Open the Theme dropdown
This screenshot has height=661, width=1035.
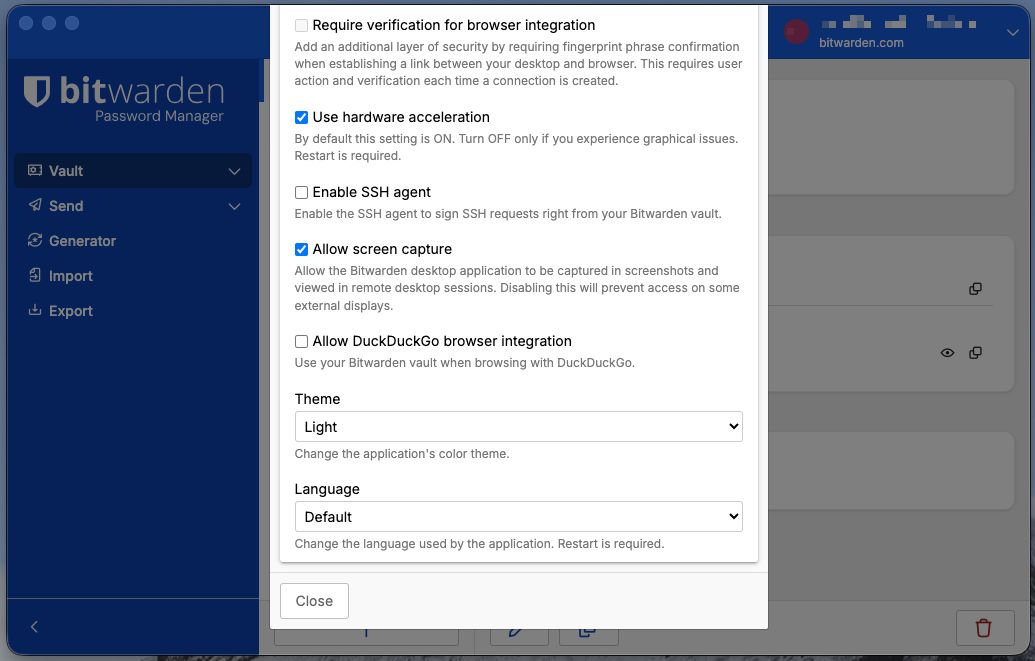pyautogui.click(x=518, y=426)
